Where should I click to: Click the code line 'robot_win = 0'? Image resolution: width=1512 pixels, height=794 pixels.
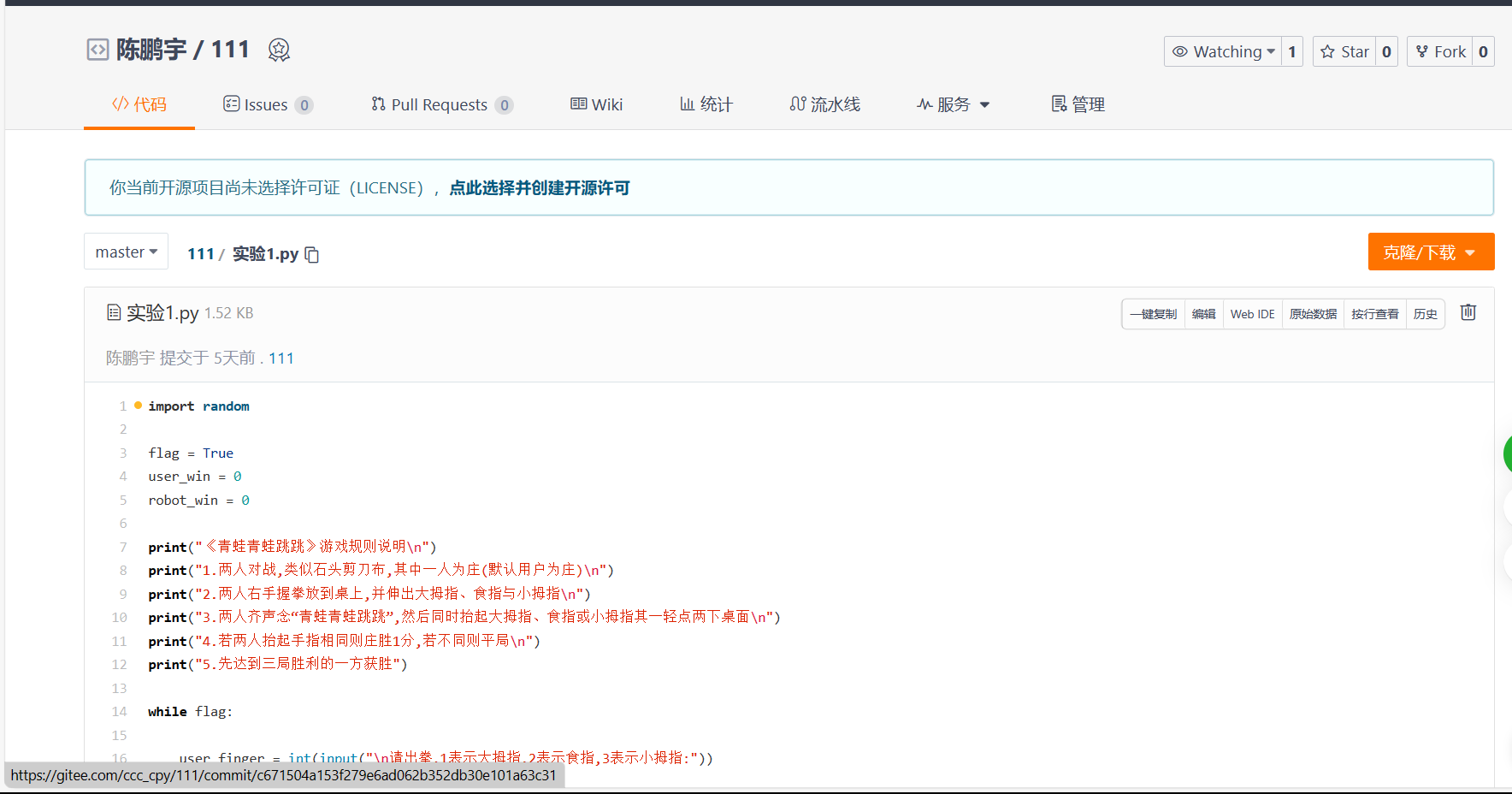coord(198,500)
